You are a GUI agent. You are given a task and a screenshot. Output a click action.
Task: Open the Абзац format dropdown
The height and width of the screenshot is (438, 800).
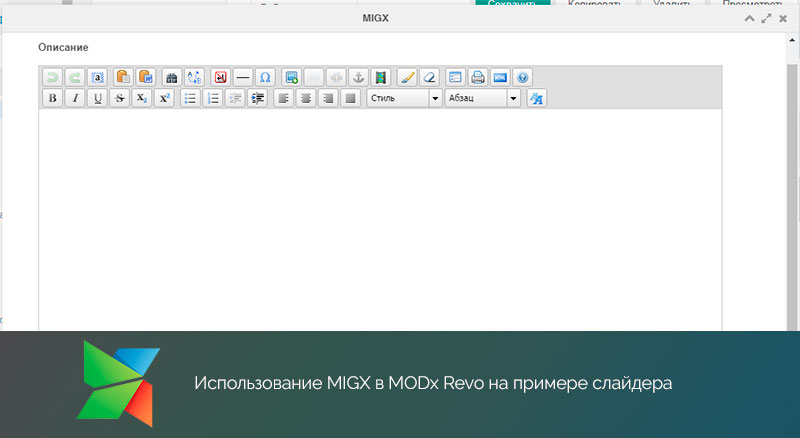483,98
